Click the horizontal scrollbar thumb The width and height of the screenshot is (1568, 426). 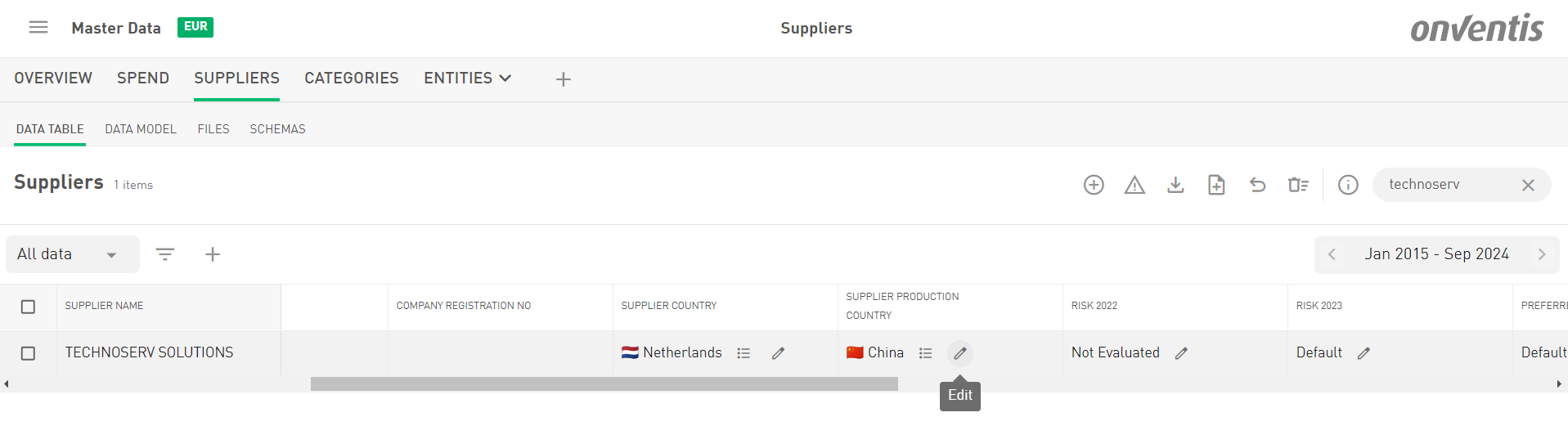click(x=604, y=383)
